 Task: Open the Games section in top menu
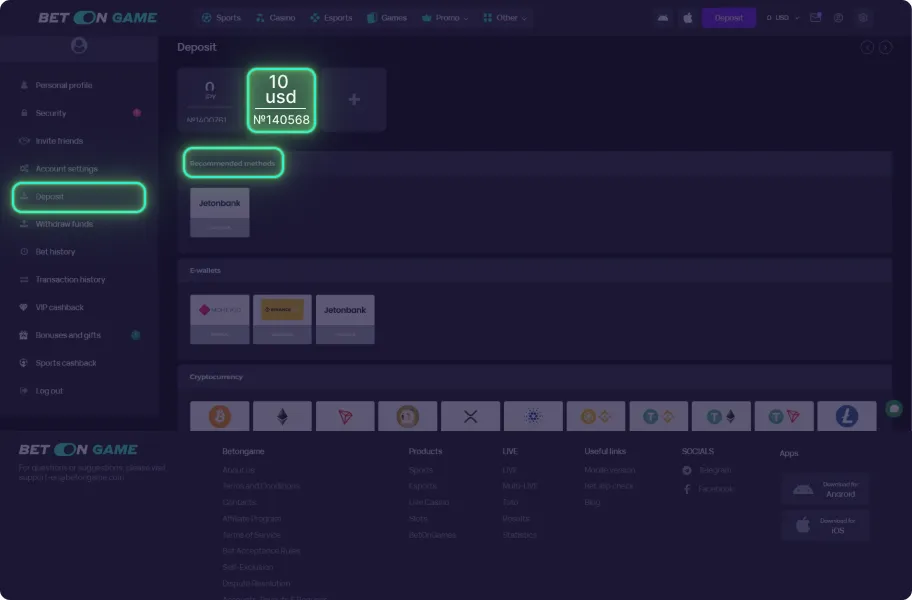[387, 17]
